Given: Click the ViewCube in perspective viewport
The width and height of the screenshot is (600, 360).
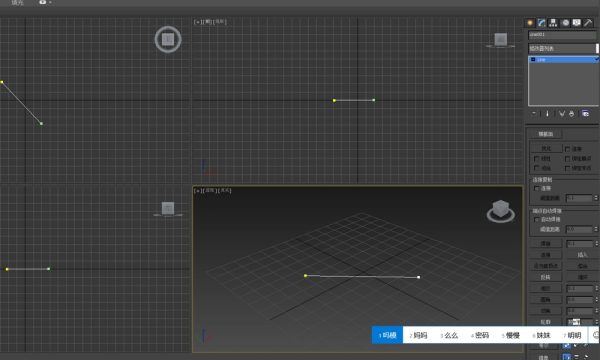Looking at the screenshot, I should click(x=501, y=211).
